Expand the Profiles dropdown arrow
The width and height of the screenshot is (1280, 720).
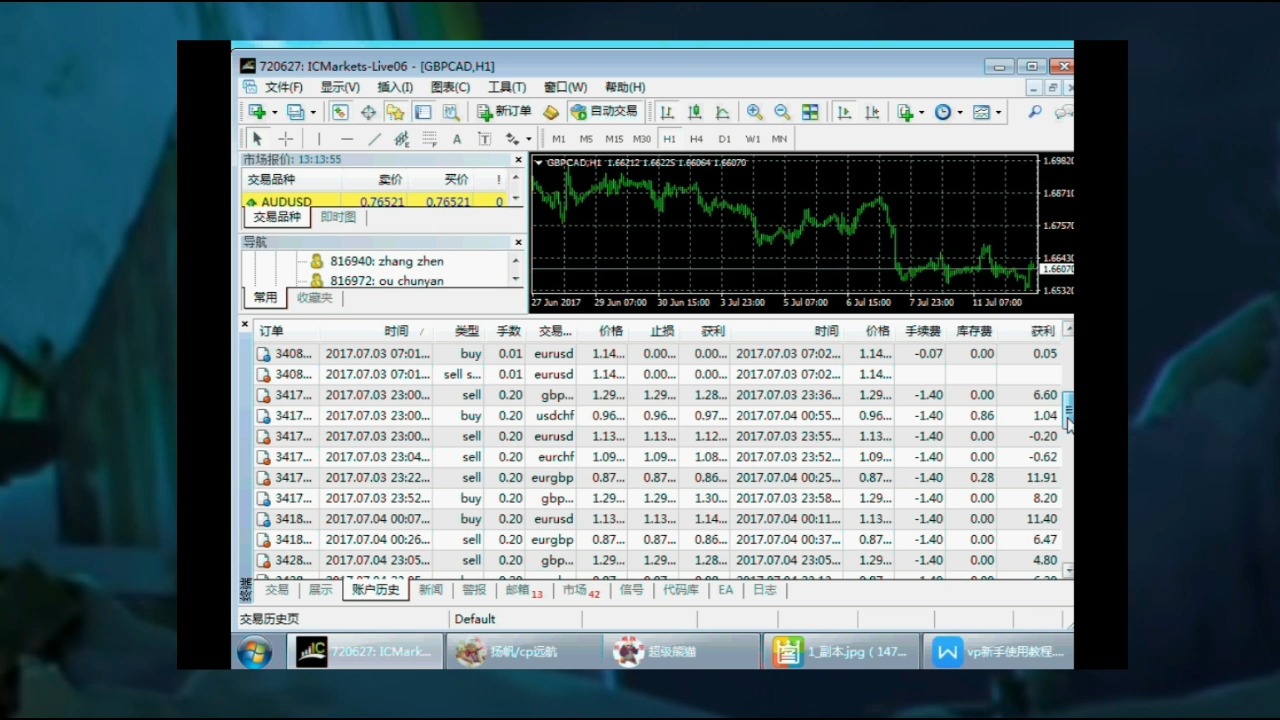[x=313, y=112]
